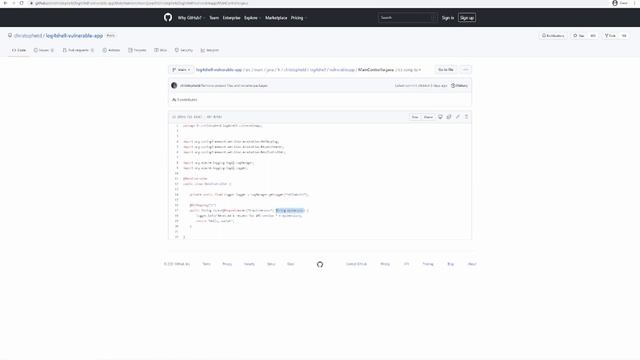
Task: Open the About footer link
Action: pos(472,264)
